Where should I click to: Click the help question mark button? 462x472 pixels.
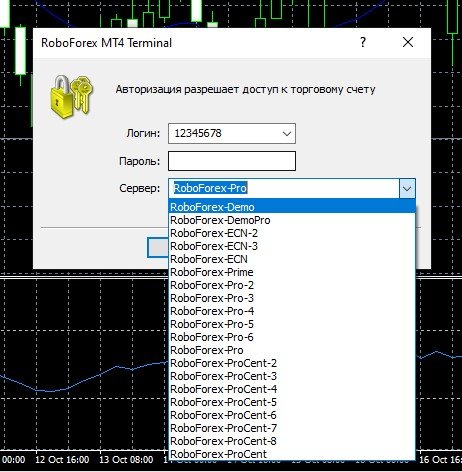point(363,42)
